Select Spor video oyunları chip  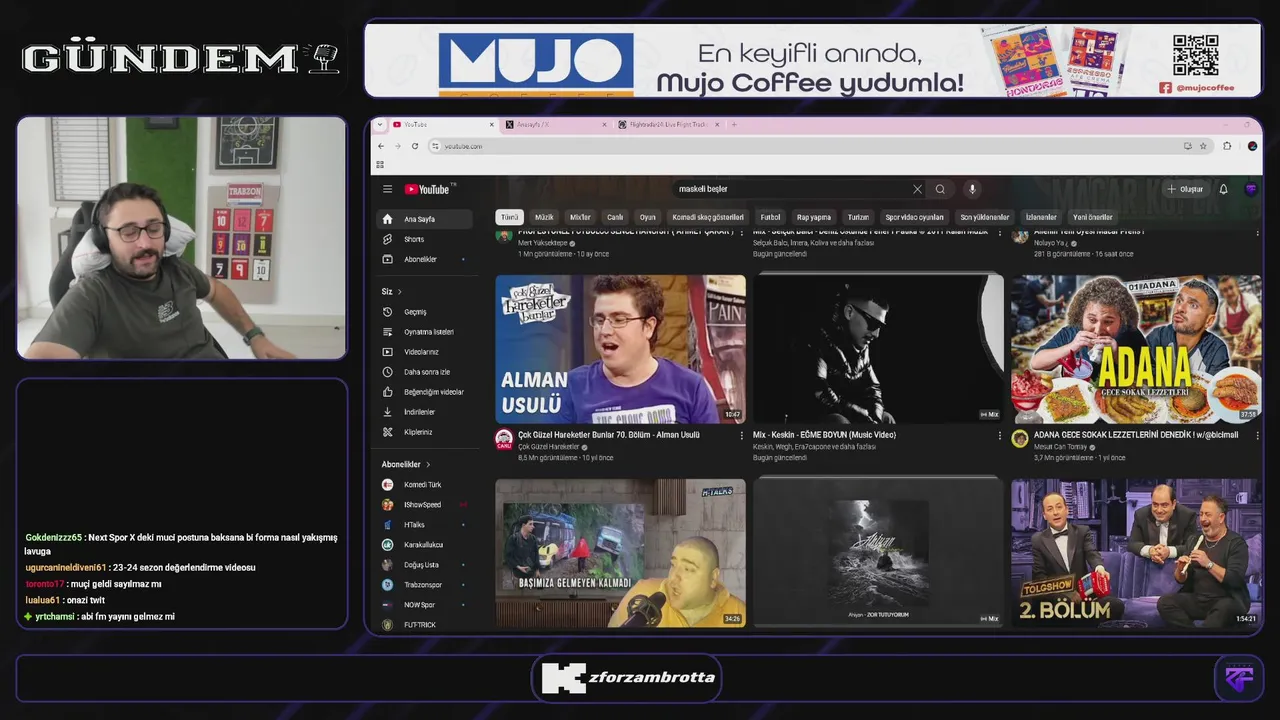tap(914, 217)
